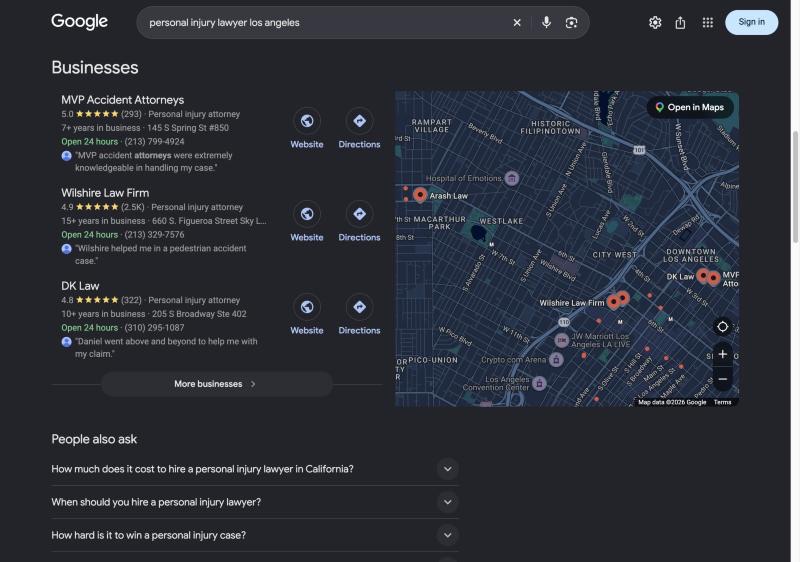Open Google apps grid icon

pos(708,22)
